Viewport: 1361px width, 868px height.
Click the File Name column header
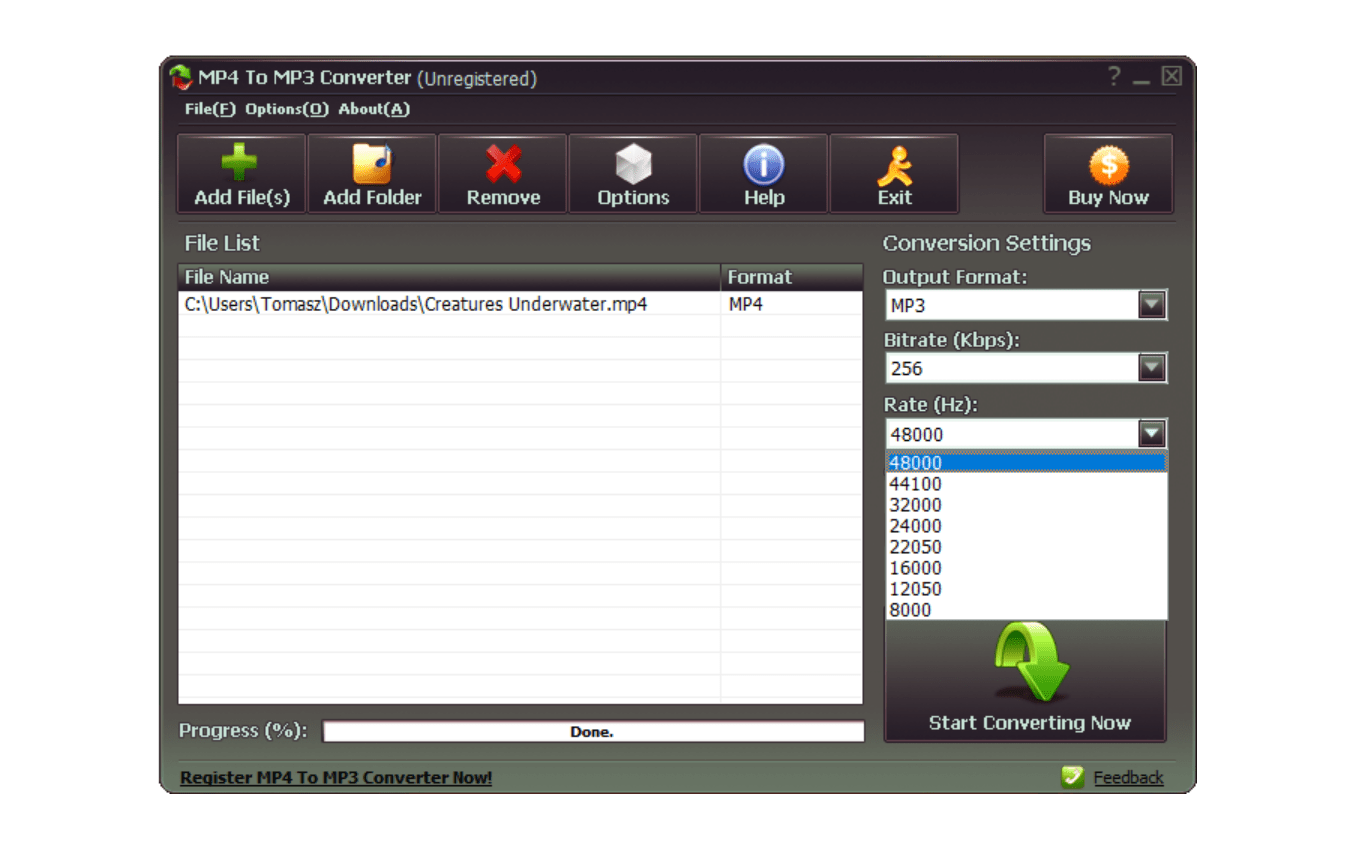point(449,277)
